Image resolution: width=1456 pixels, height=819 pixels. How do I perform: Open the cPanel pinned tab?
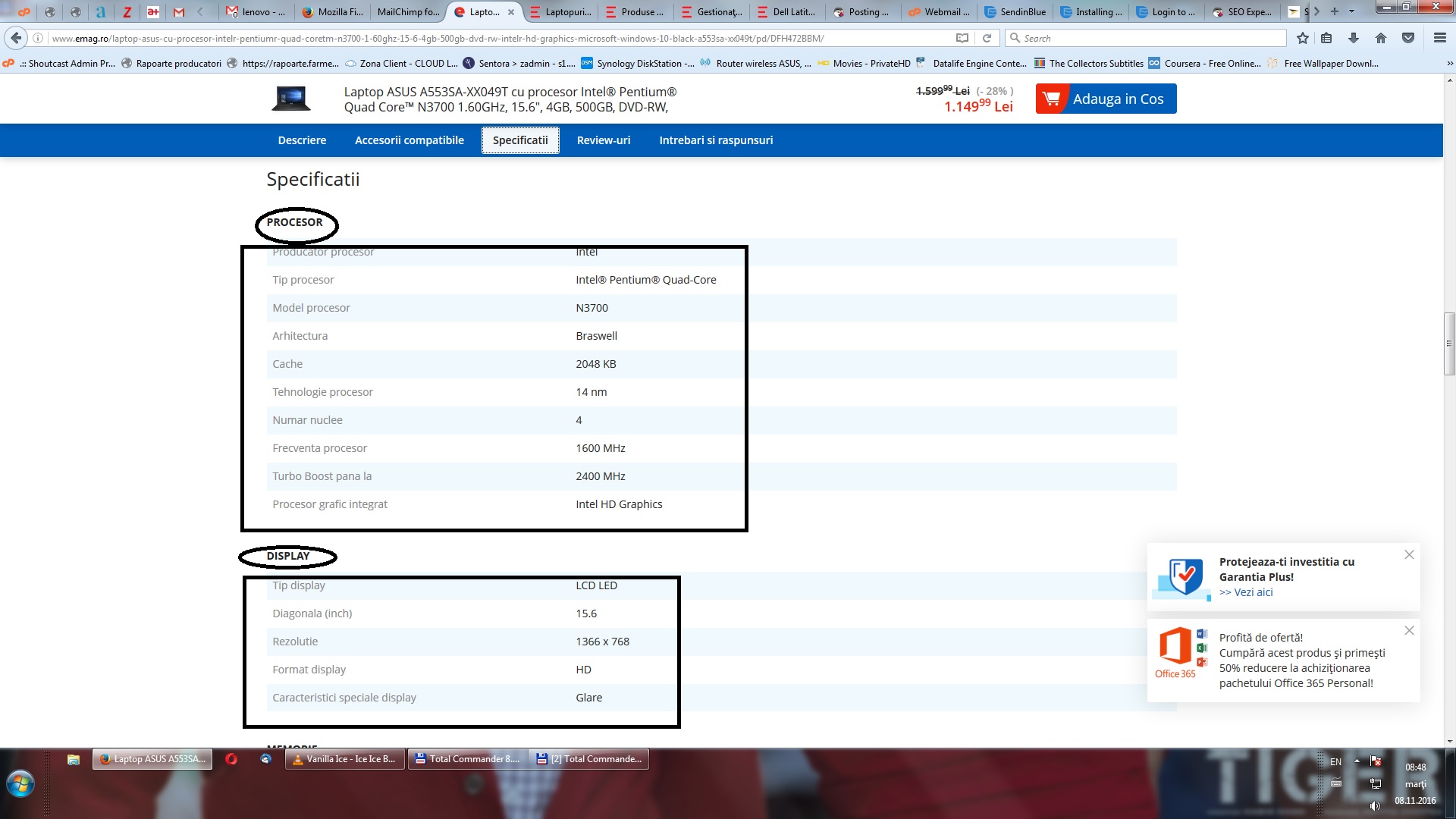(24, 11)
